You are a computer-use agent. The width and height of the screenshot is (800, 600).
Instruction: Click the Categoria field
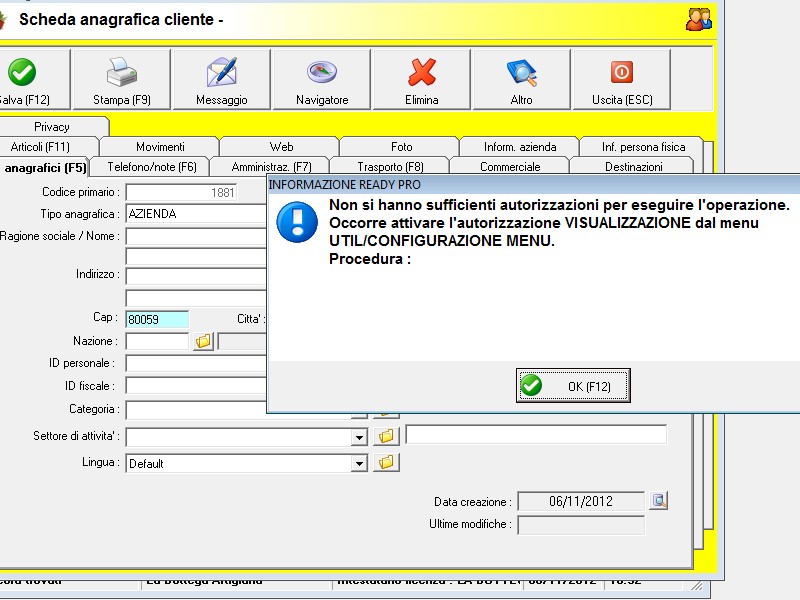(x=196, y=410)
